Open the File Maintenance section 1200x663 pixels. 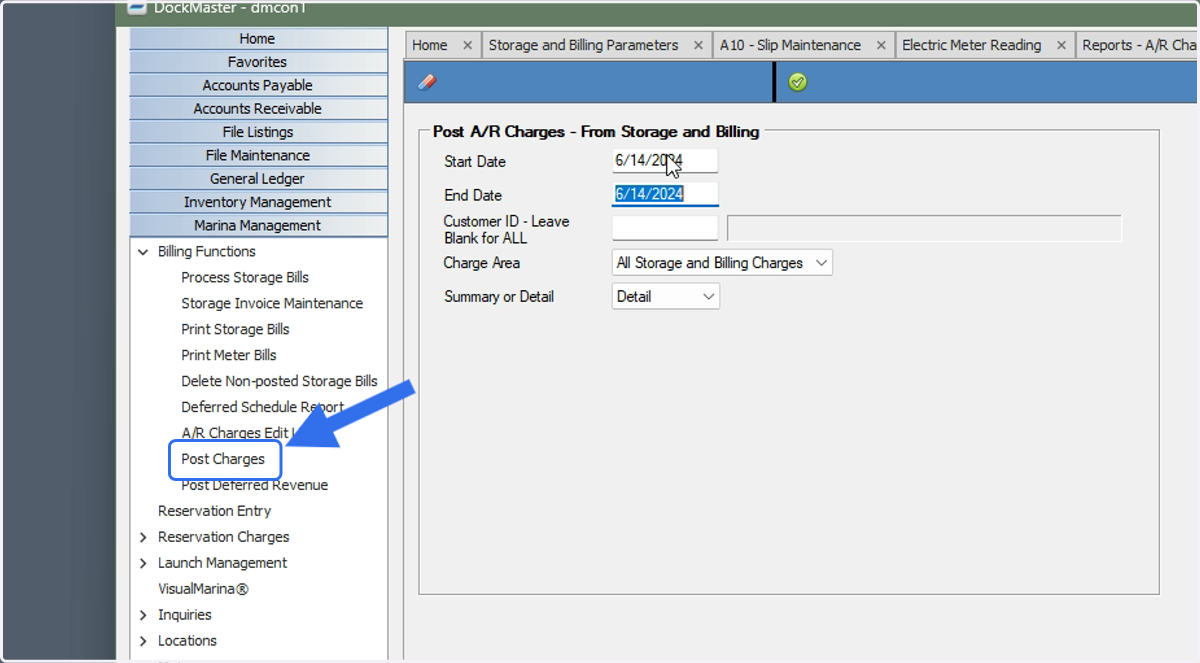click(258, 155)
